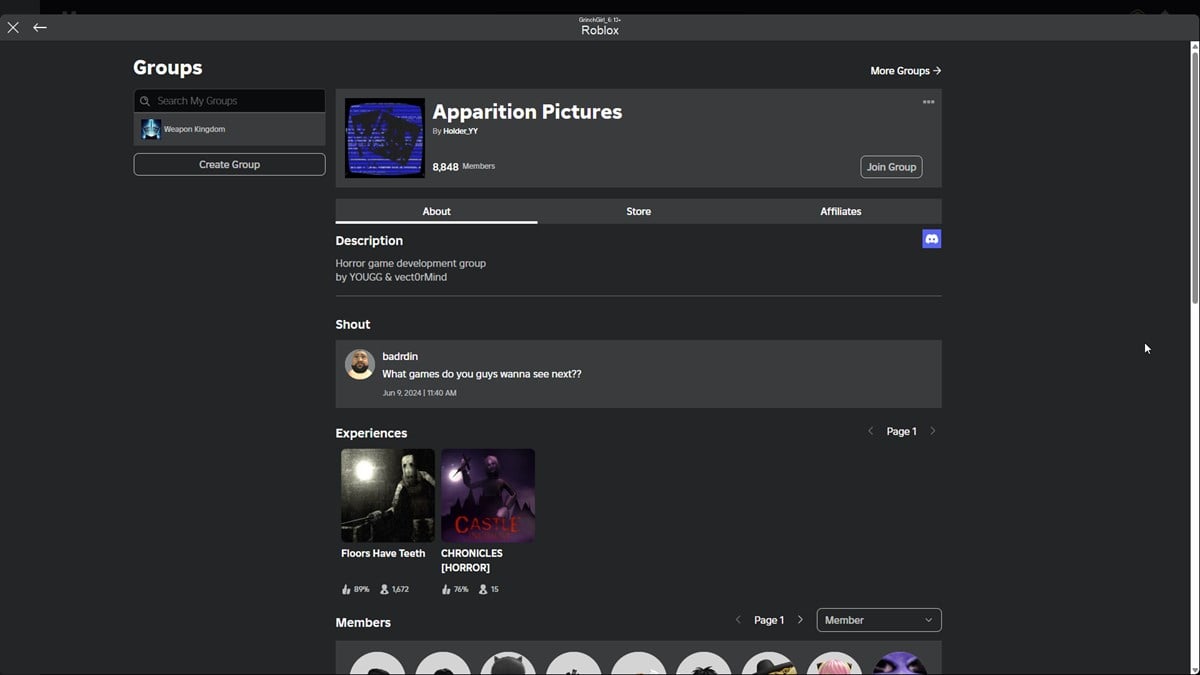Viewport: 1200px width, 675px height.
Task: Click the Apparition Pictures group logo
Action: 385,138
